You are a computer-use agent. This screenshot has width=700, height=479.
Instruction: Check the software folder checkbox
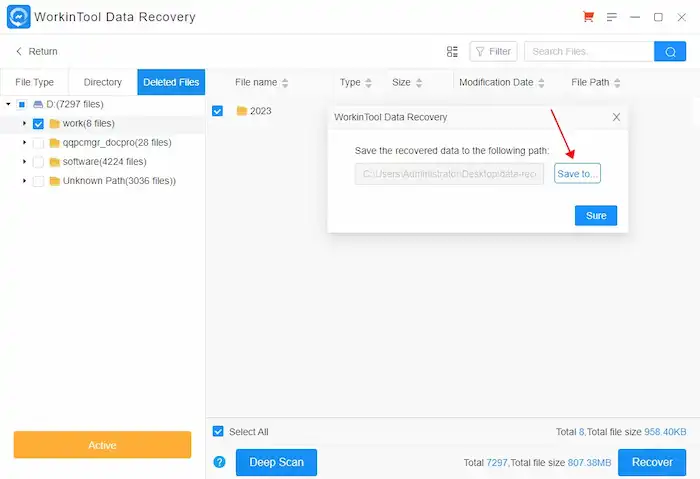38,162
